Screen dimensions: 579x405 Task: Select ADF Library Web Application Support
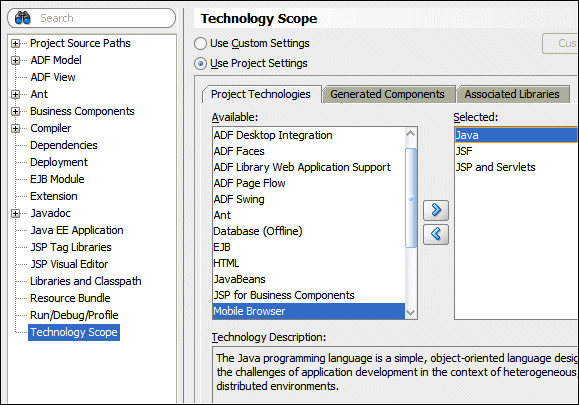309,167
